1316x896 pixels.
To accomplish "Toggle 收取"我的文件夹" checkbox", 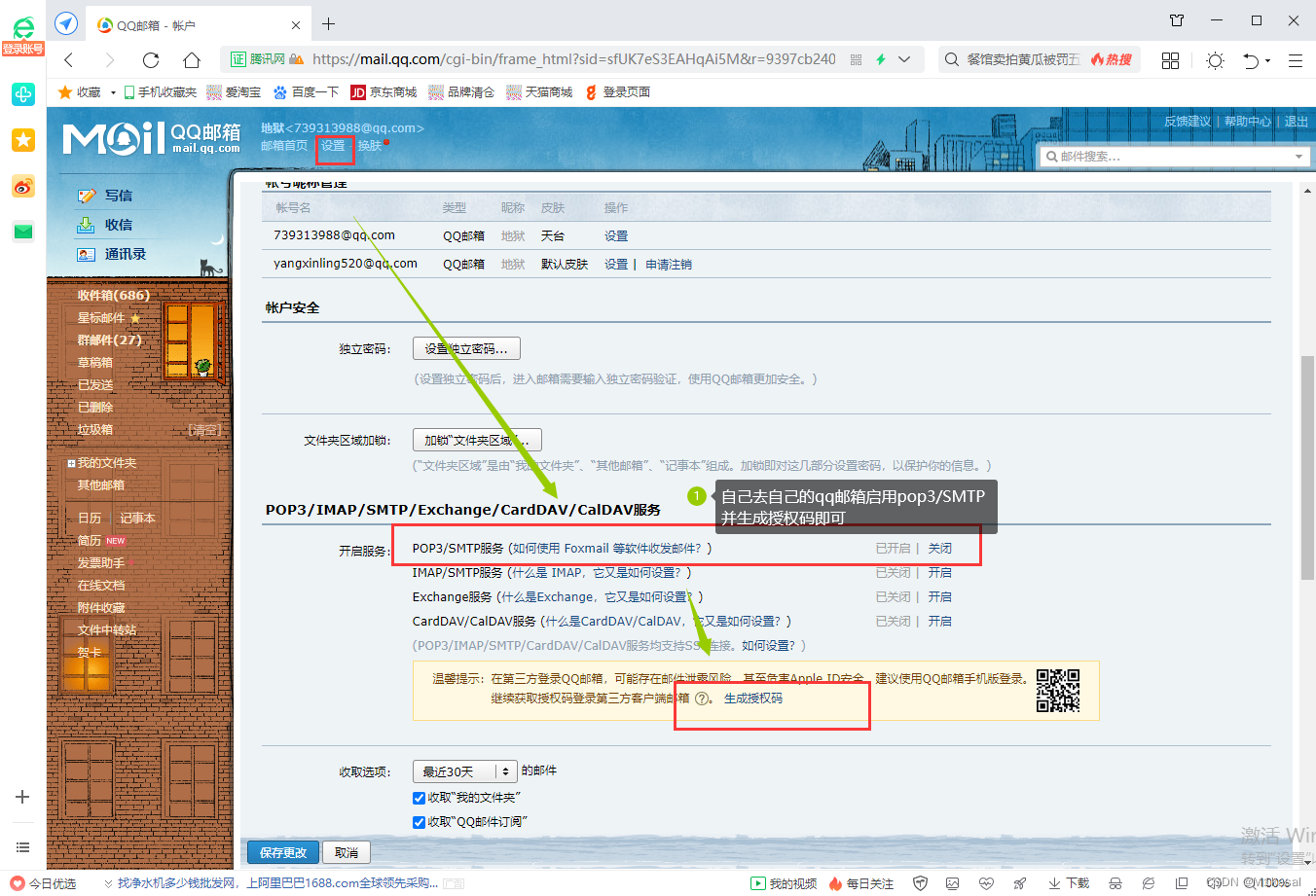I will point(420,798).
